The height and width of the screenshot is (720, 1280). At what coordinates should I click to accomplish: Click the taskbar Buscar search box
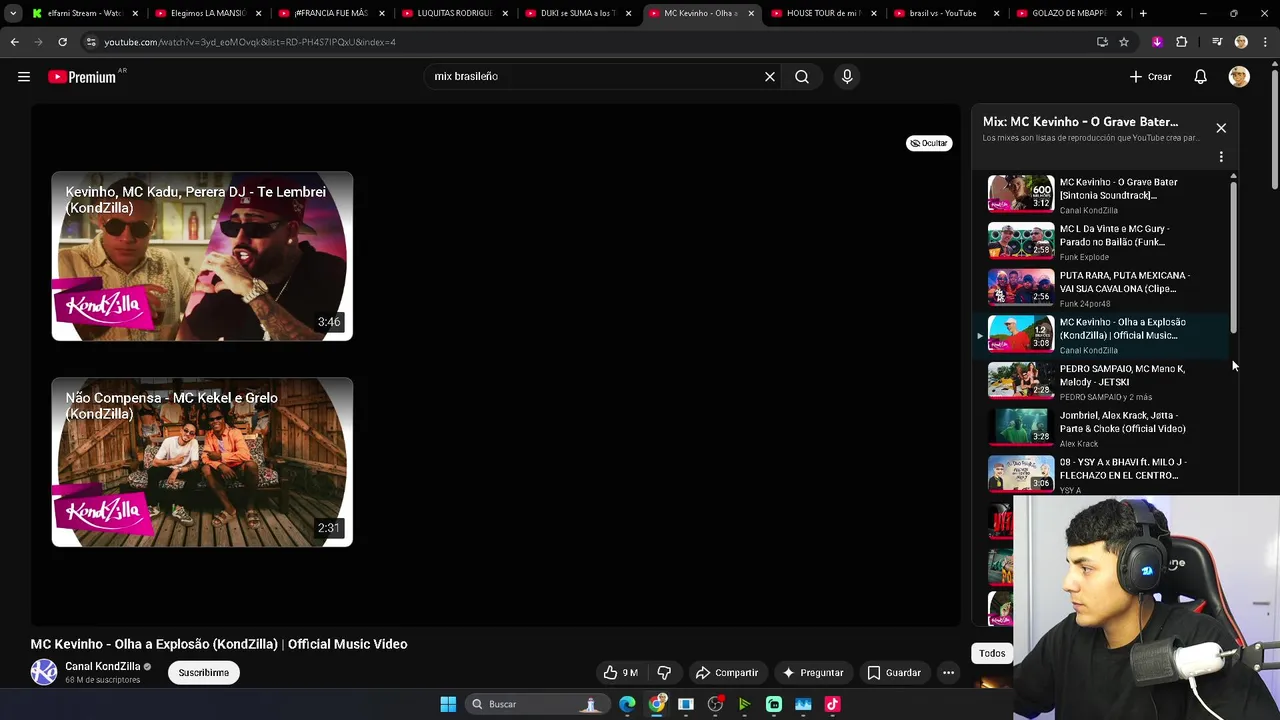coord(536,704)
